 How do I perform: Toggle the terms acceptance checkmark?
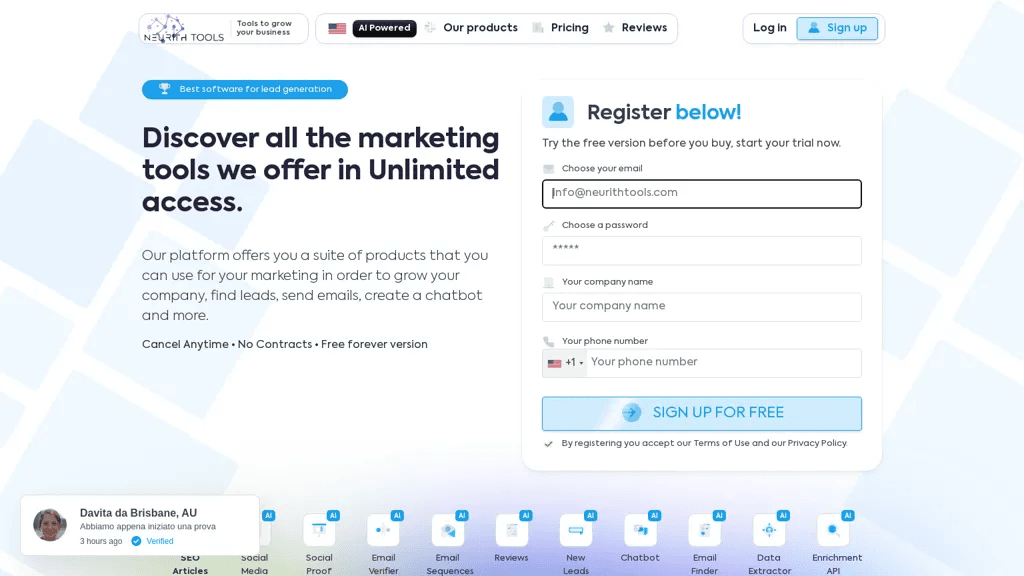tap(549, 443)
